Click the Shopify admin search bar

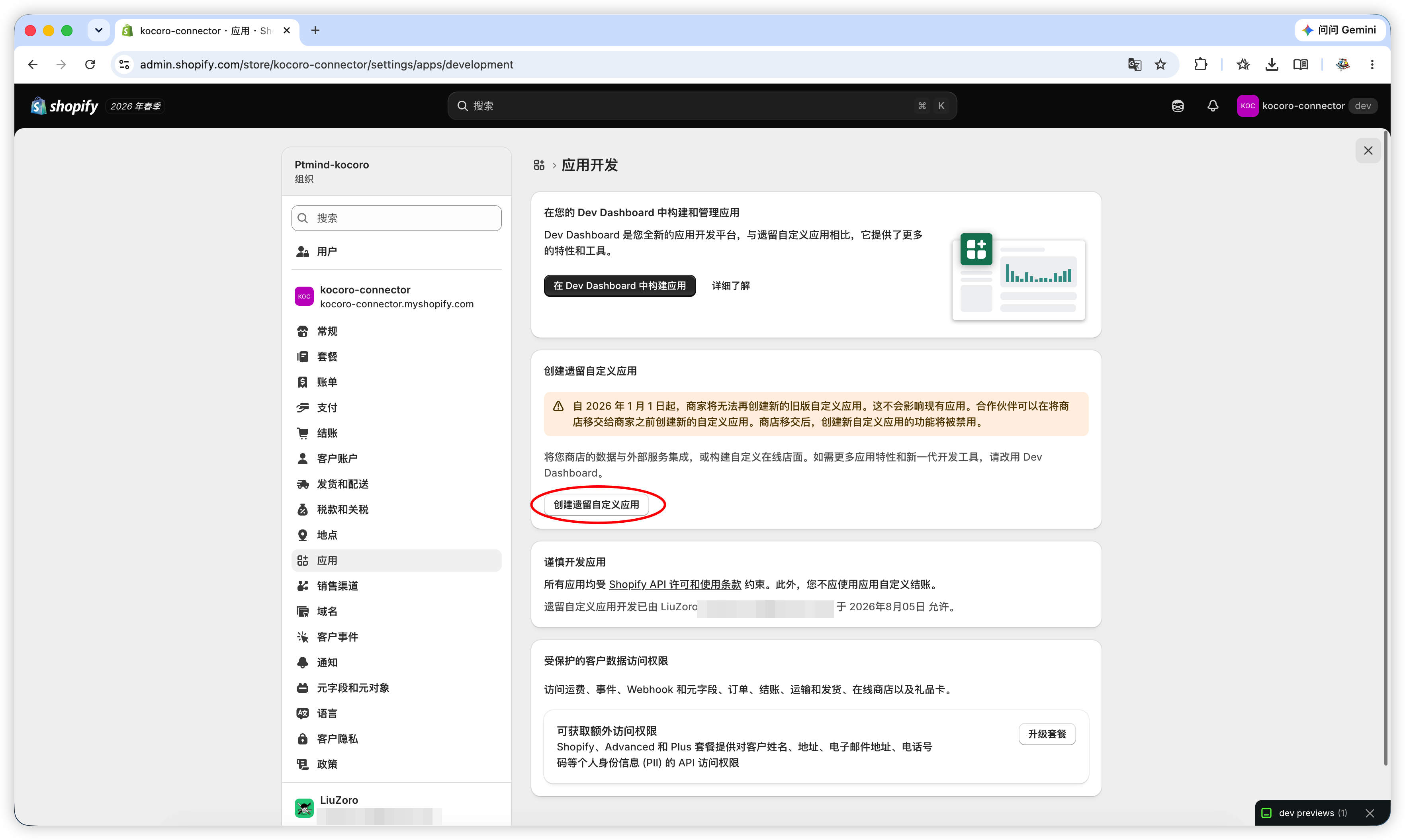(x=702, y=106)
